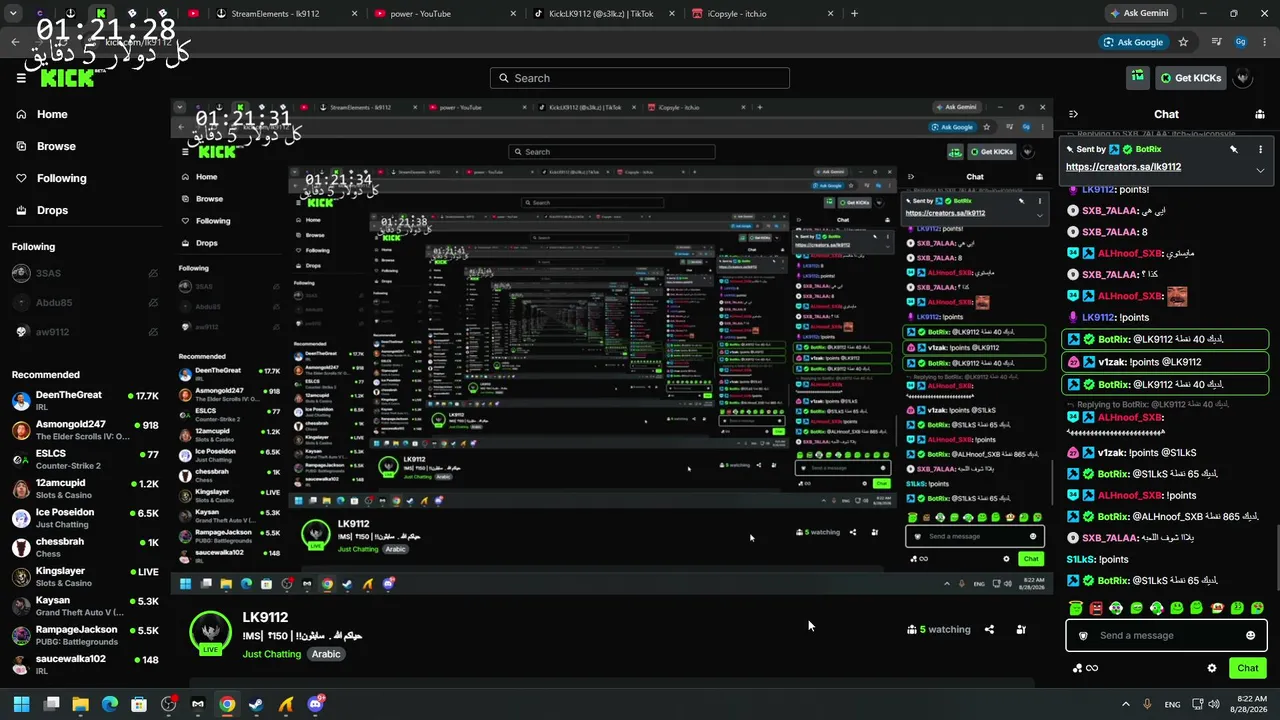Image resolution: width=1280 pixels, height=720 pixels.
Task: Click the Get KICKs button
Action: point(1190,78)
